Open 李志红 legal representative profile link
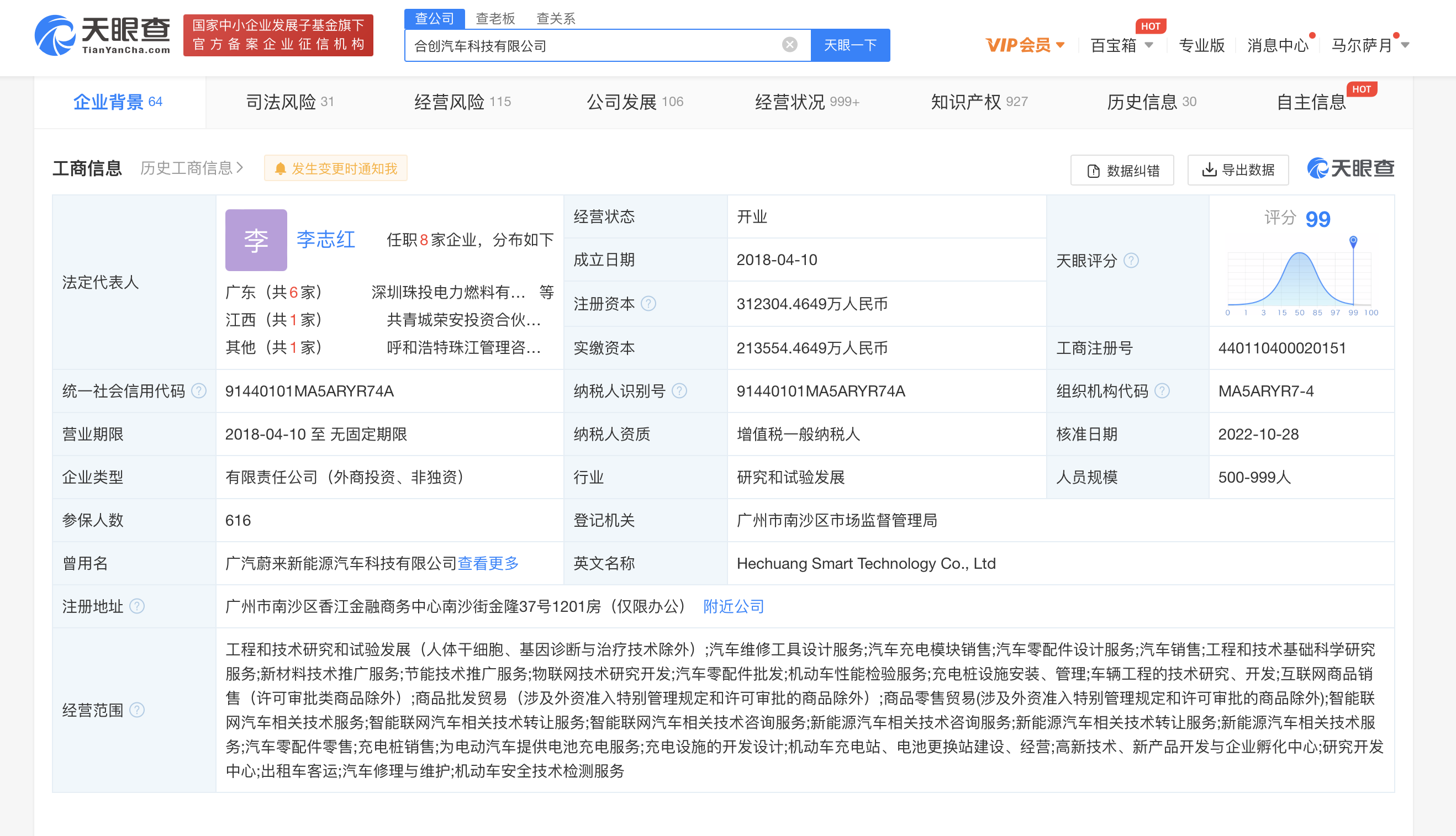 coord(326,240)
